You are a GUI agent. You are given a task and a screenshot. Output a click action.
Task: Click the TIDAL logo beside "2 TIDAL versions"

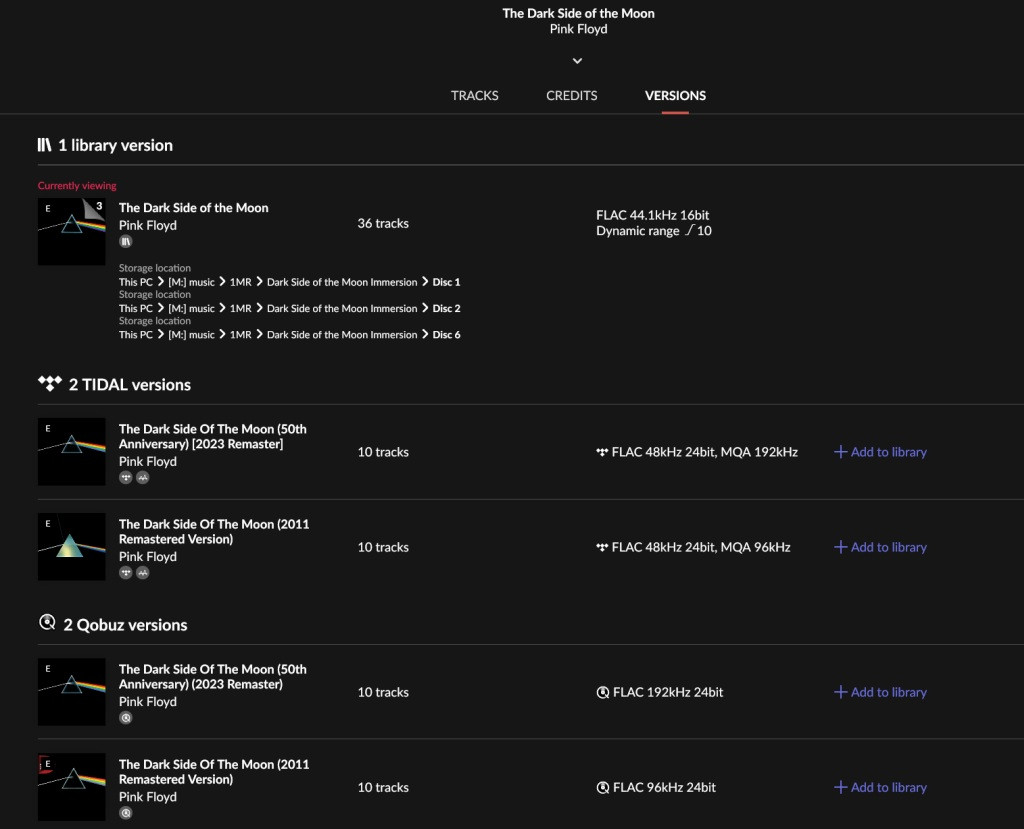pos(50,384)
